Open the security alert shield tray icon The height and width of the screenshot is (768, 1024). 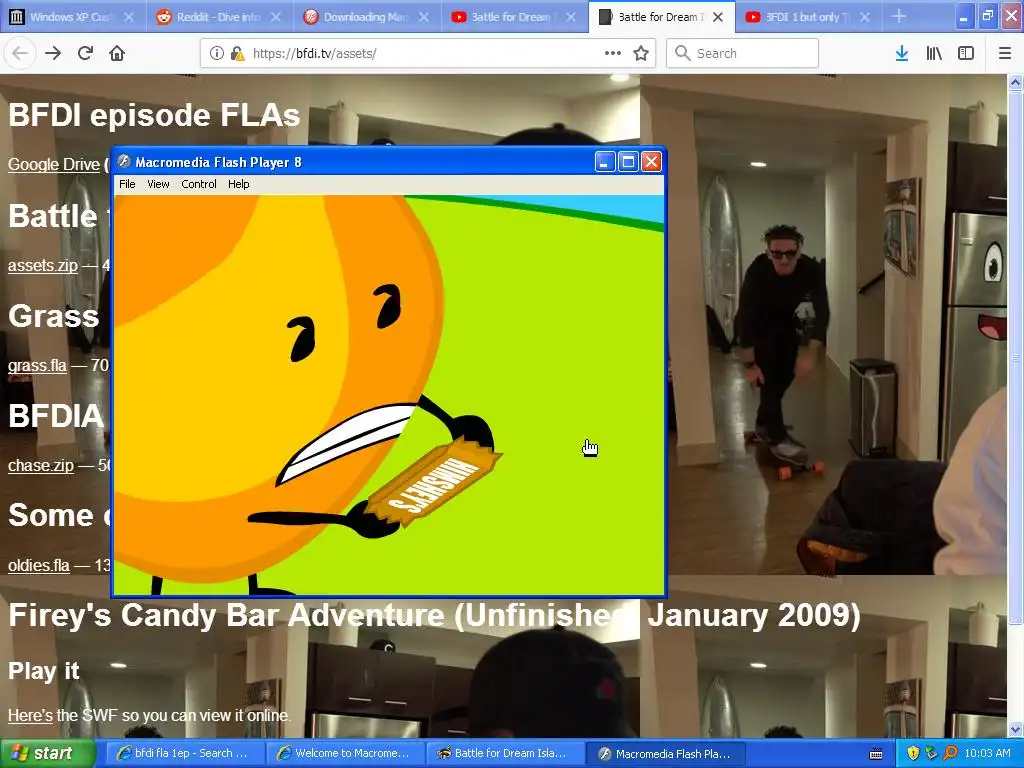point(913,753)
